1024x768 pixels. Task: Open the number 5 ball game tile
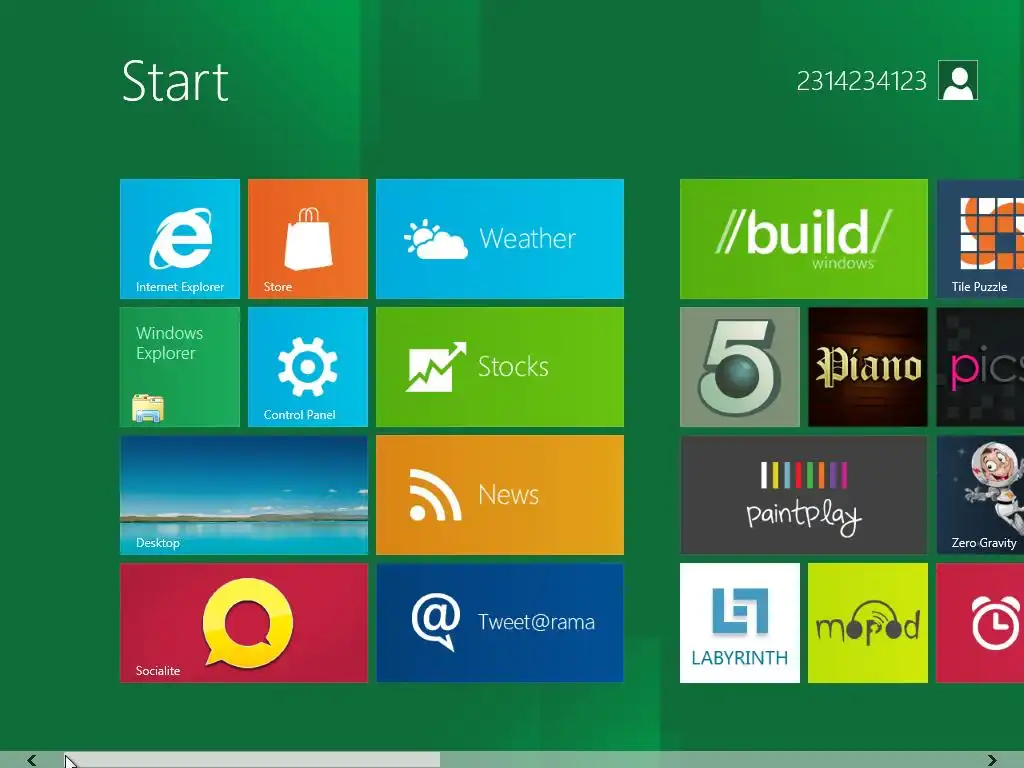(739, 366)
